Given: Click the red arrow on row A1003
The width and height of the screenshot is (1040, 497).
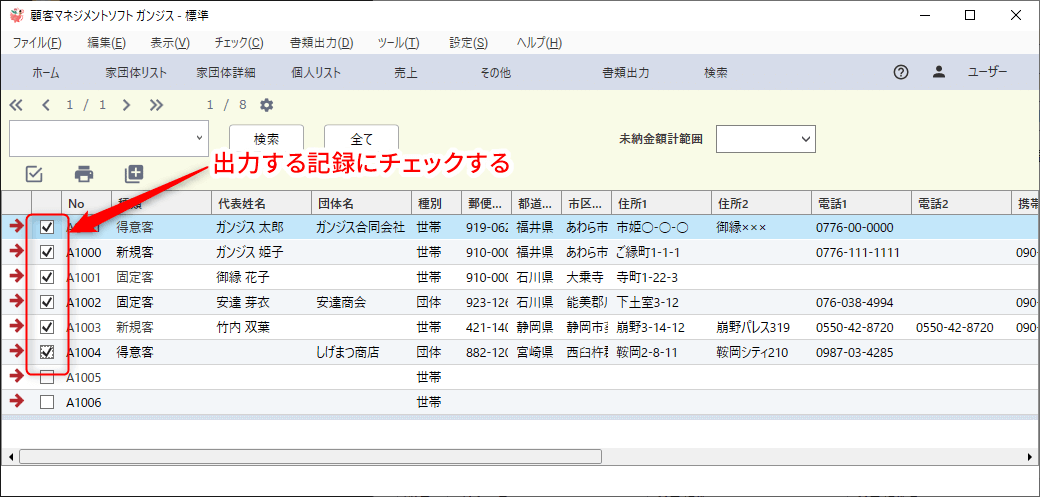Looking at the screenshot, I should tap(16, 327).
